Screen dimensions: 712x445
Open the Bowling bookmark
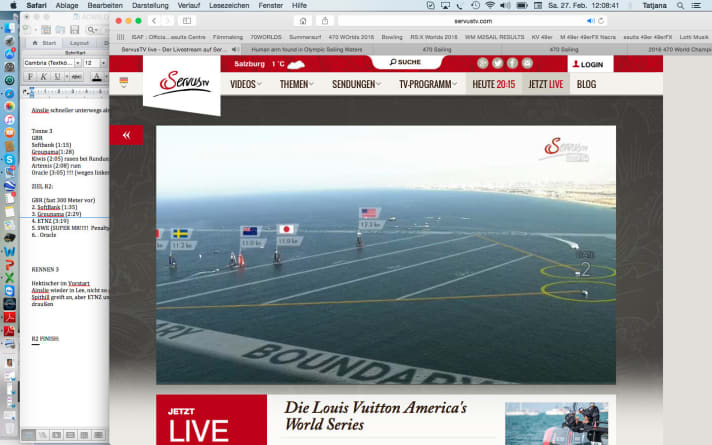pos(392,37)
